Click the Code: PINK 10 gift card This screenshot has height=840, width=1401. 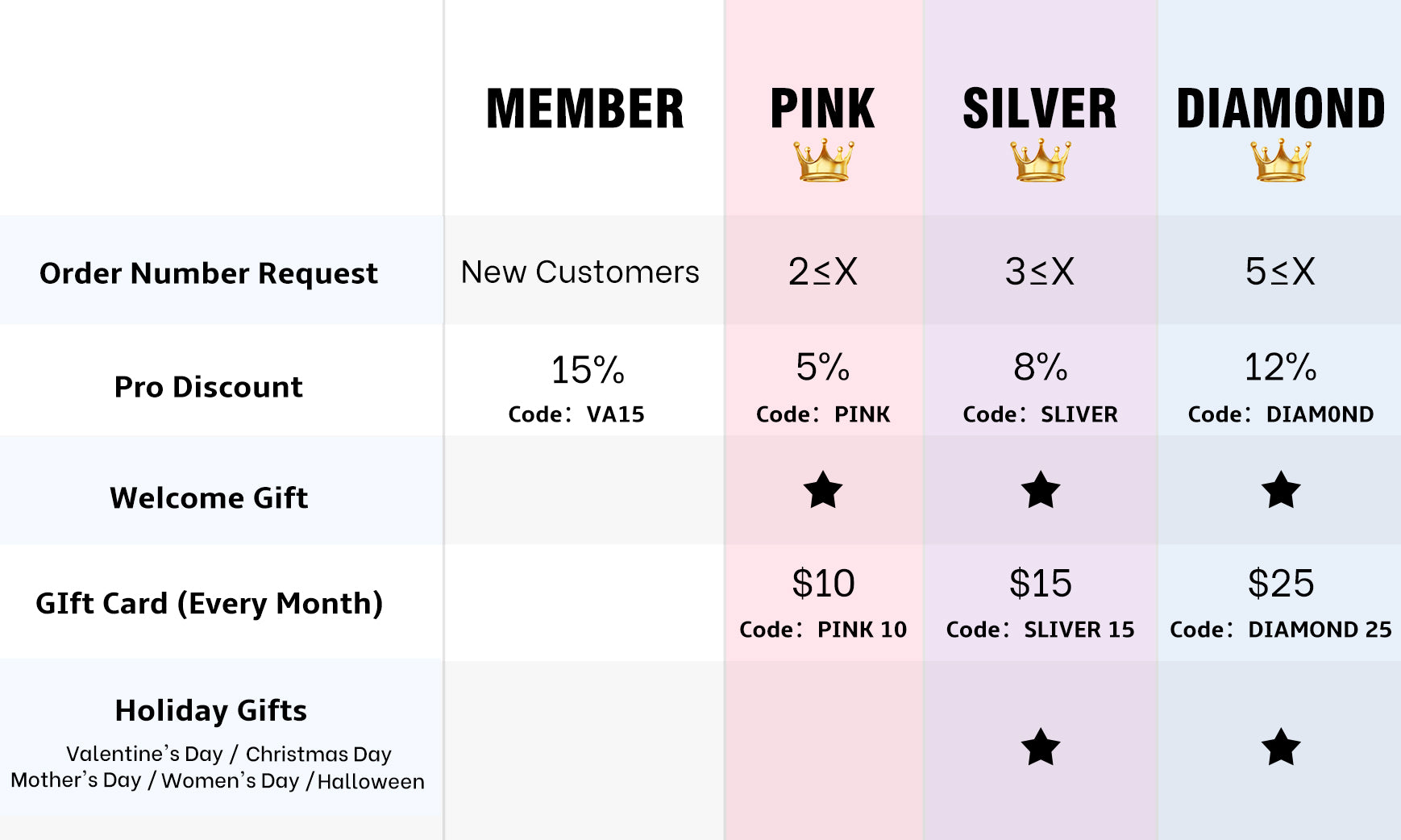click(823, 630)
